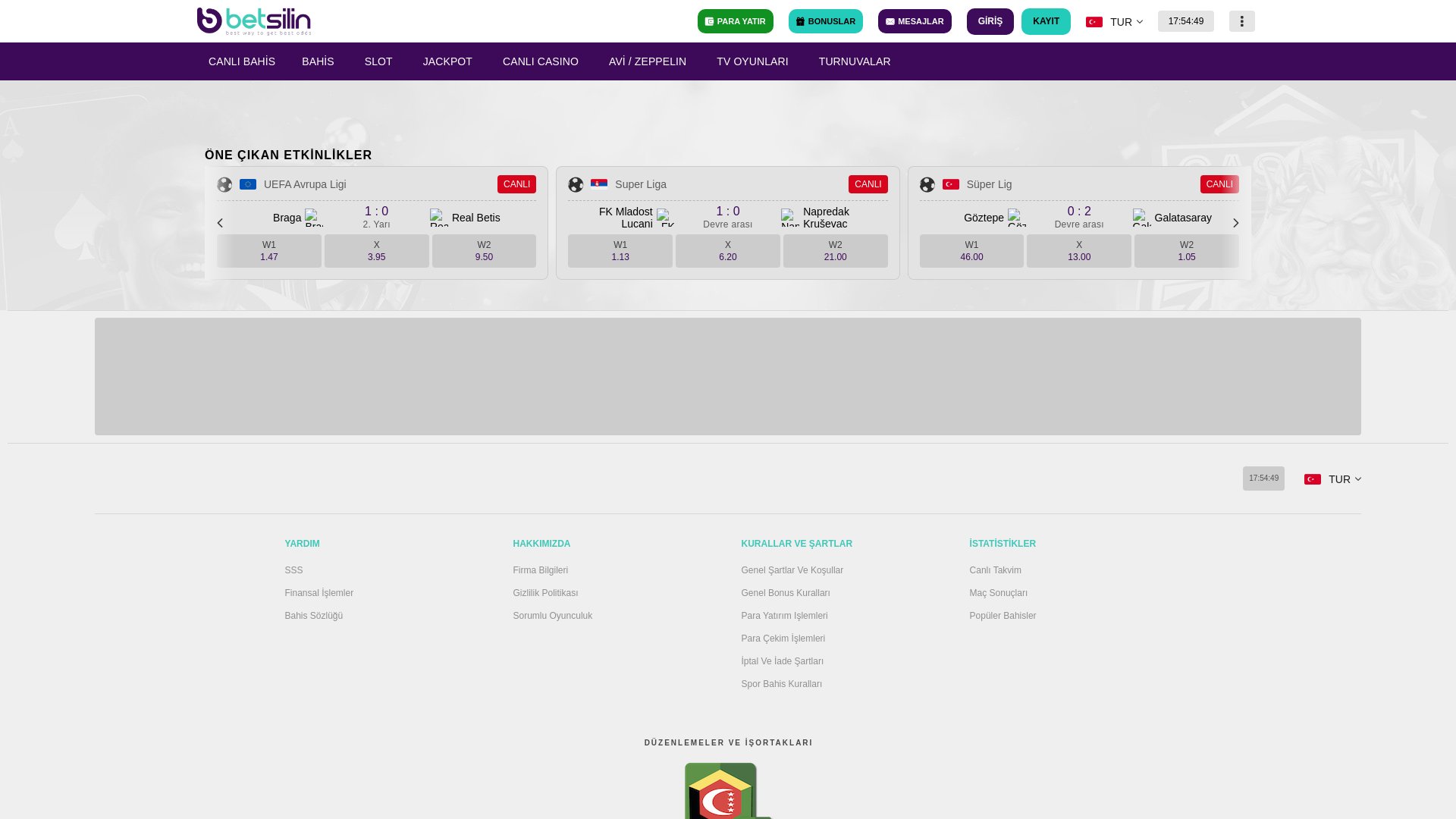
Task: Navigate to CANLI CASINO
Action: 541,61
